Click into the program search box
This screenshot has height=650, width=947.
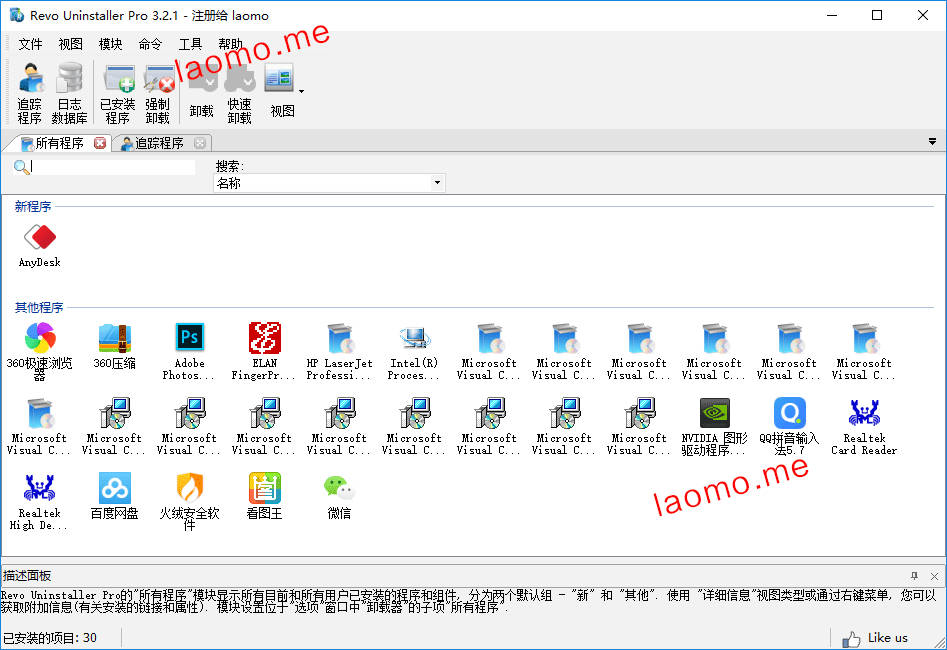[114, 167]
